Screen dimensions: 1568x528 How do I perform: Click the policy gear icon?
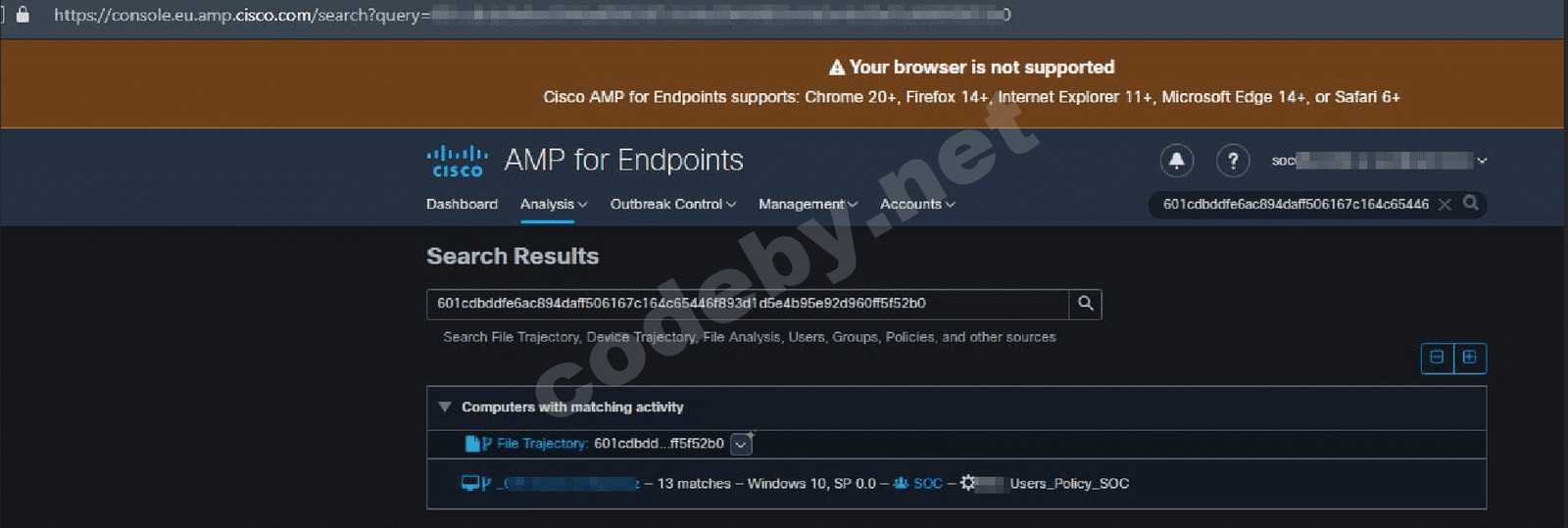point(968,483)
